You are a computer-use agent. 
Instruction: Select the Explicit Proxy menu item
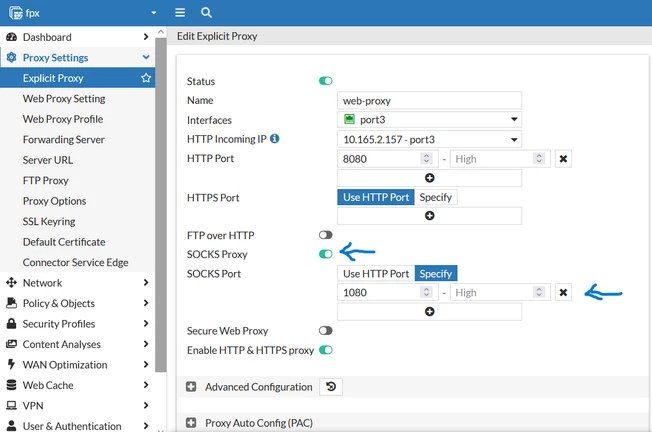(77, 78)
